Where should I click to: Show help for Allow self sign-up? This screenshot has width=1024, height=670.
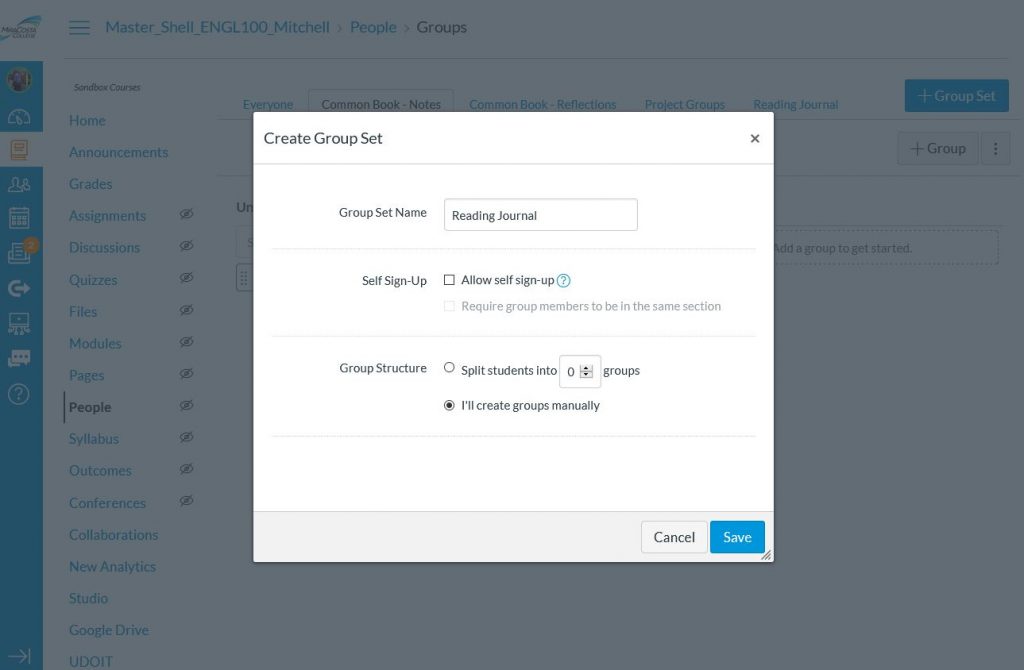tap(564, 281)
